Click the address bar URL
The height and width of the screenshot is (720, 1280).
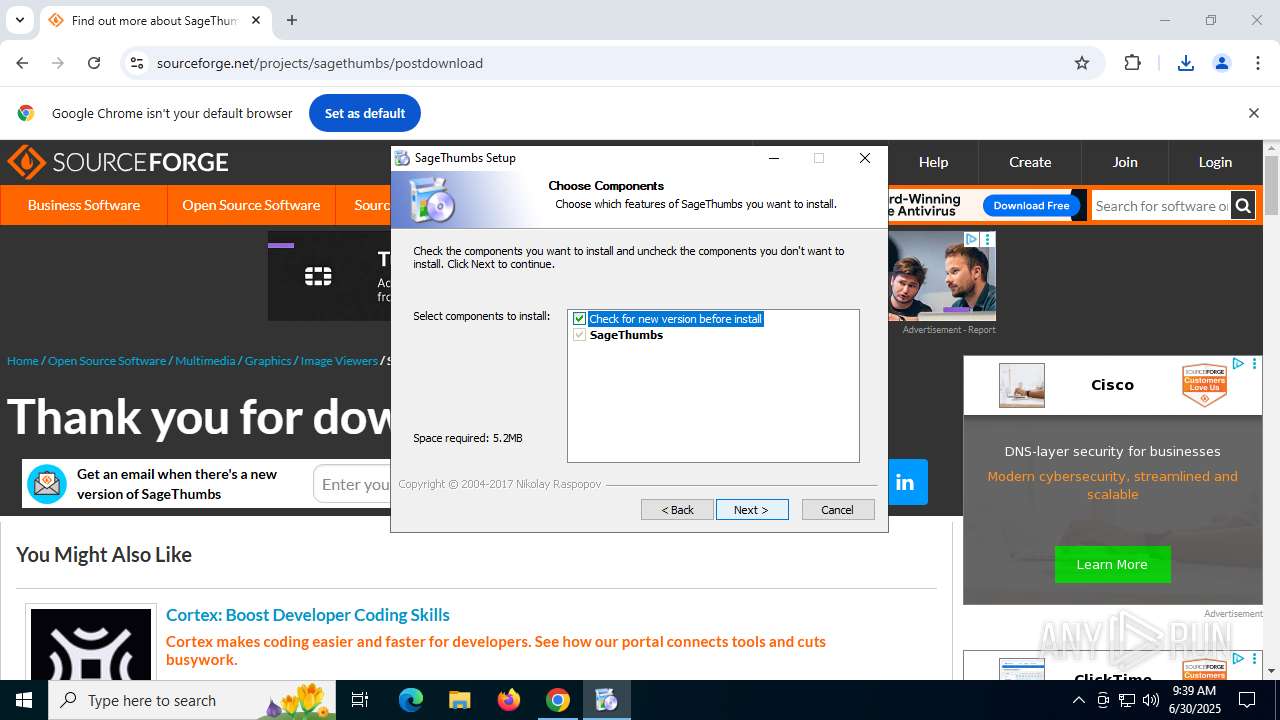(x=320, y=63)
